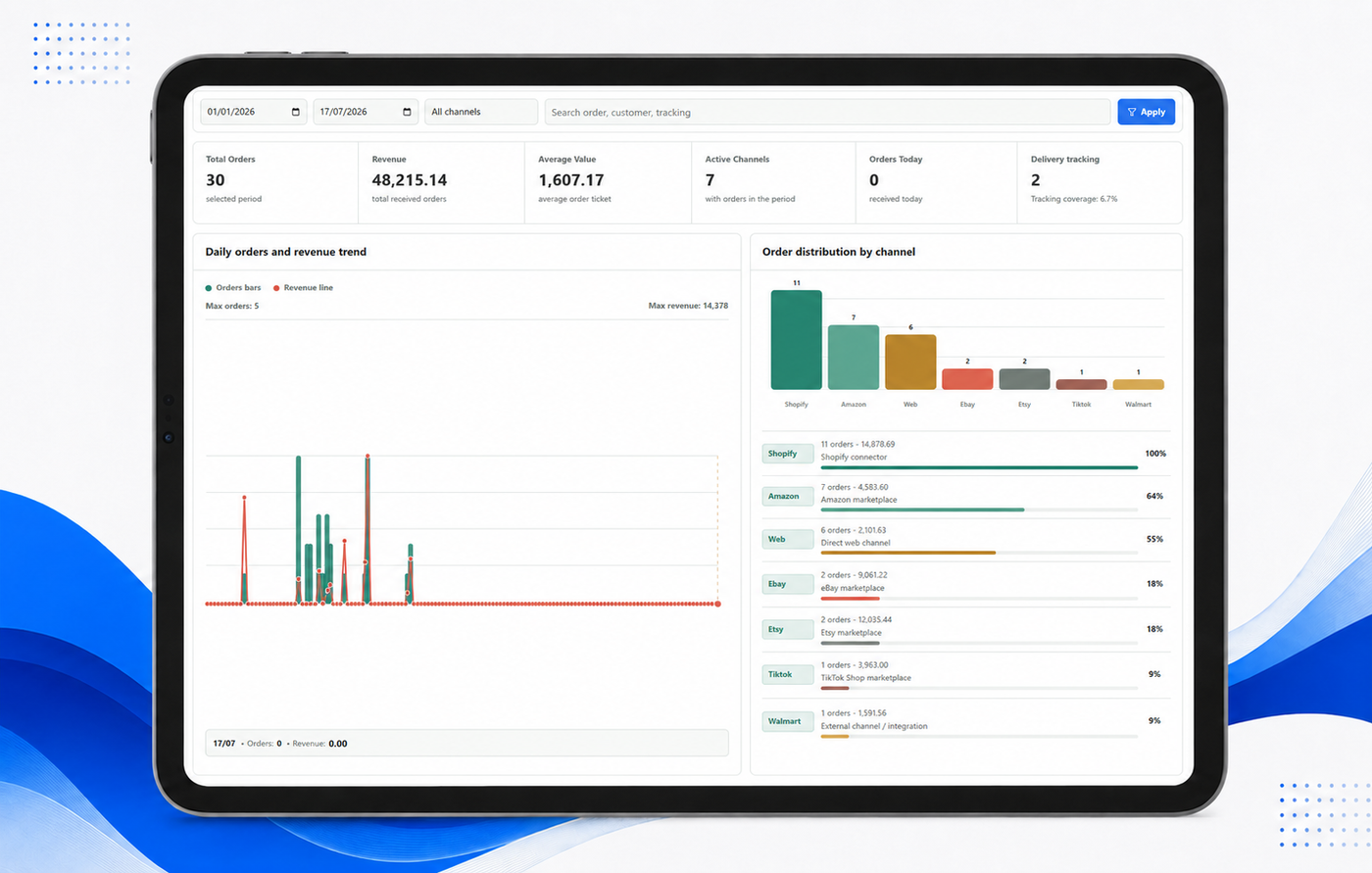Screen dimensions: 1372x873
Task: Click the Ebay bar in channel chart
Action: (967, 379)
